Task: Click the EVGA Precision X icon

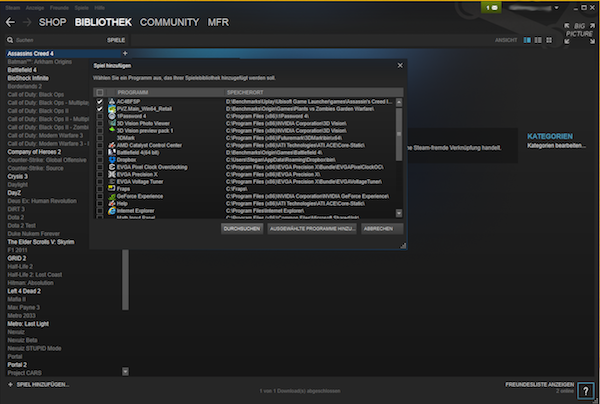Action: tap(112, 174)
